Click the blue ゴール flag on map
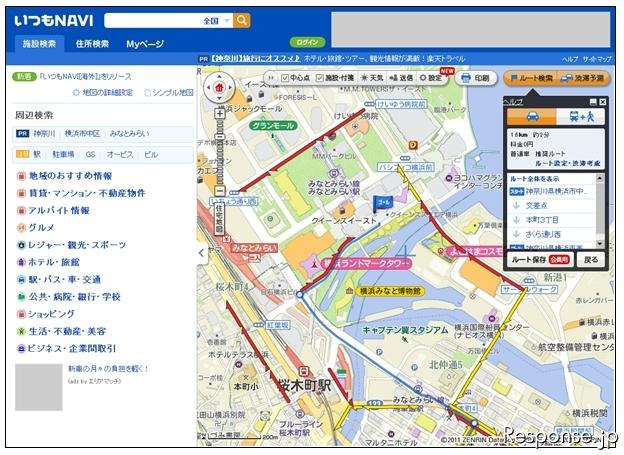This screenshot has height=455, width=624. click(x=382, y=204)
